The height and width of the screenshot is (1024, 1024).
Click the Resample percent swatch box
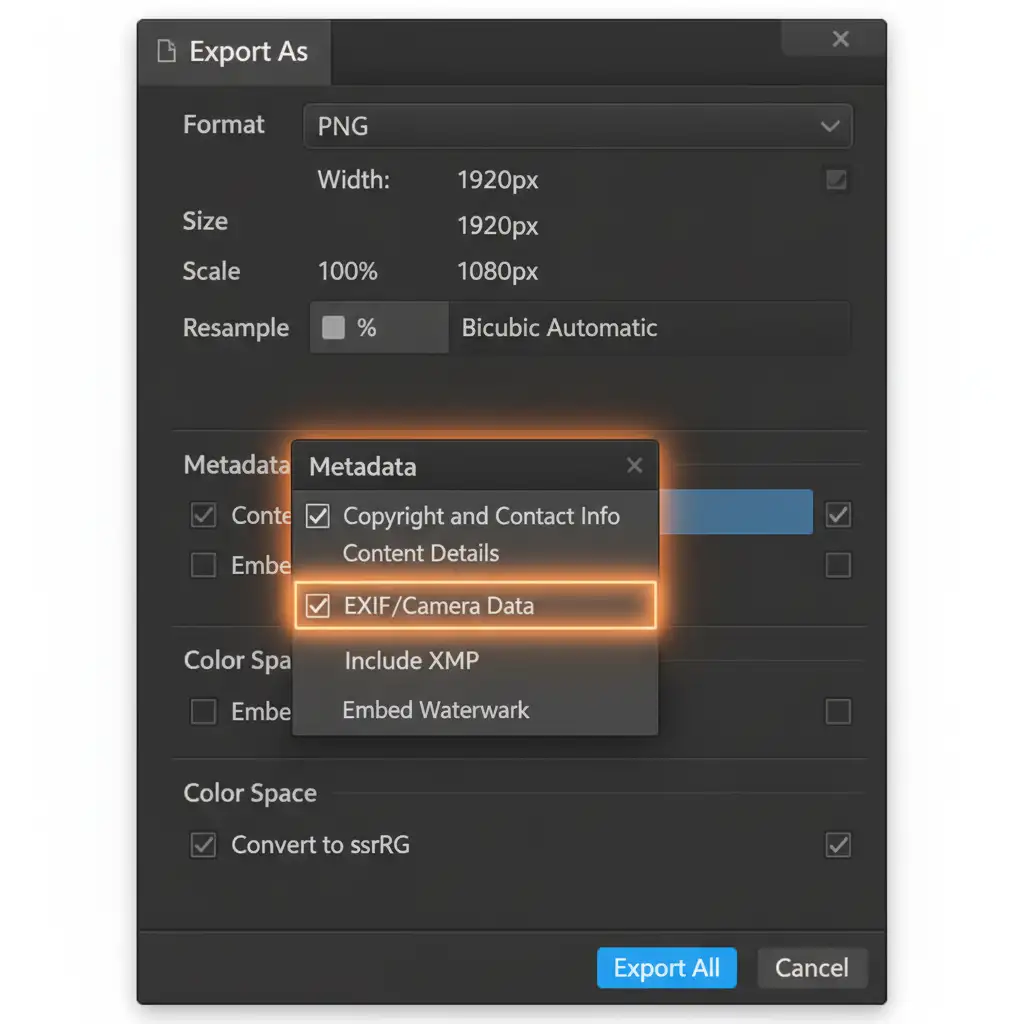click(x=334, y=328)
